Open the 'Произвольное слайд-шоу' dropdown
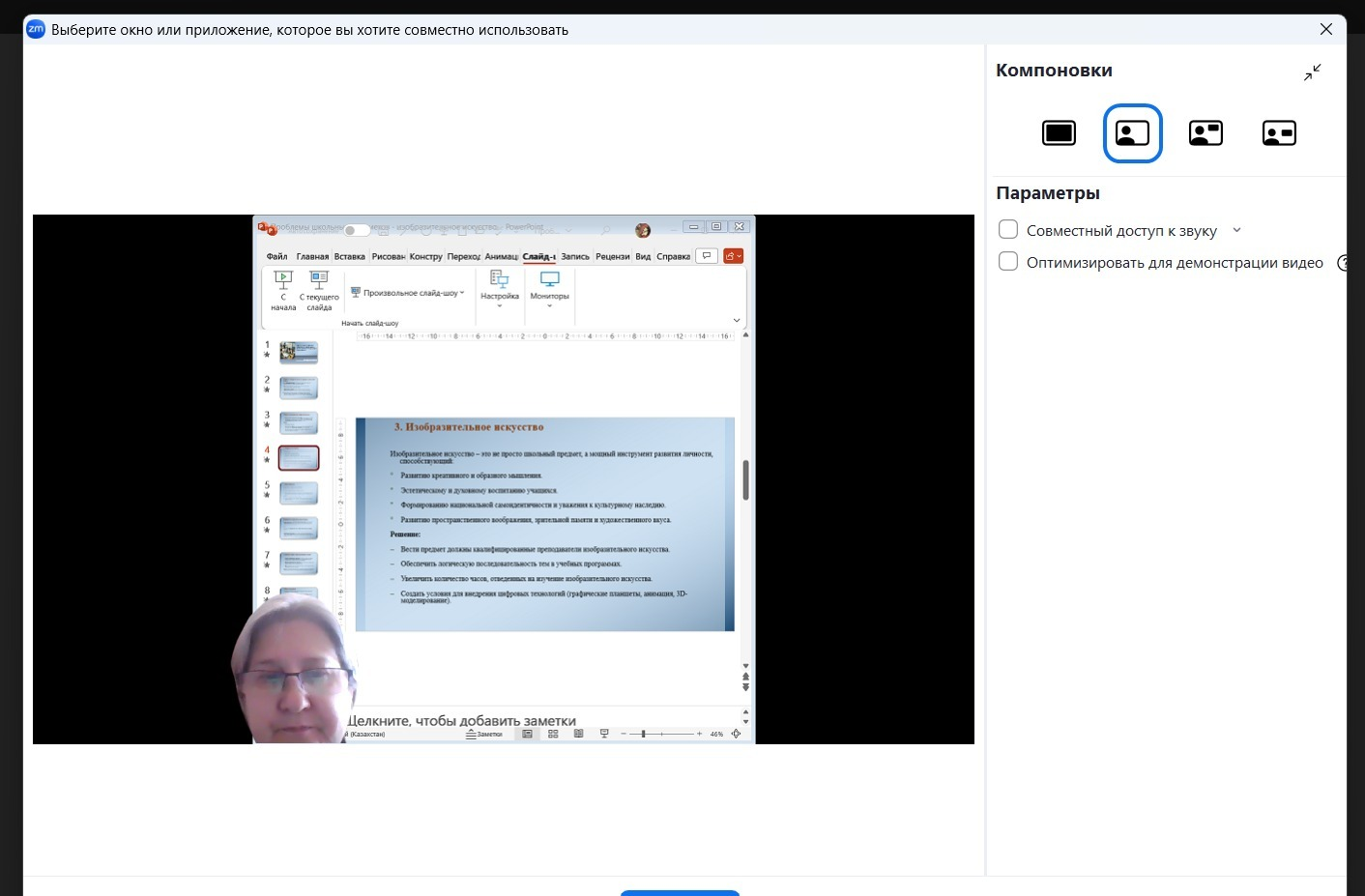 [x=407, y=293]
